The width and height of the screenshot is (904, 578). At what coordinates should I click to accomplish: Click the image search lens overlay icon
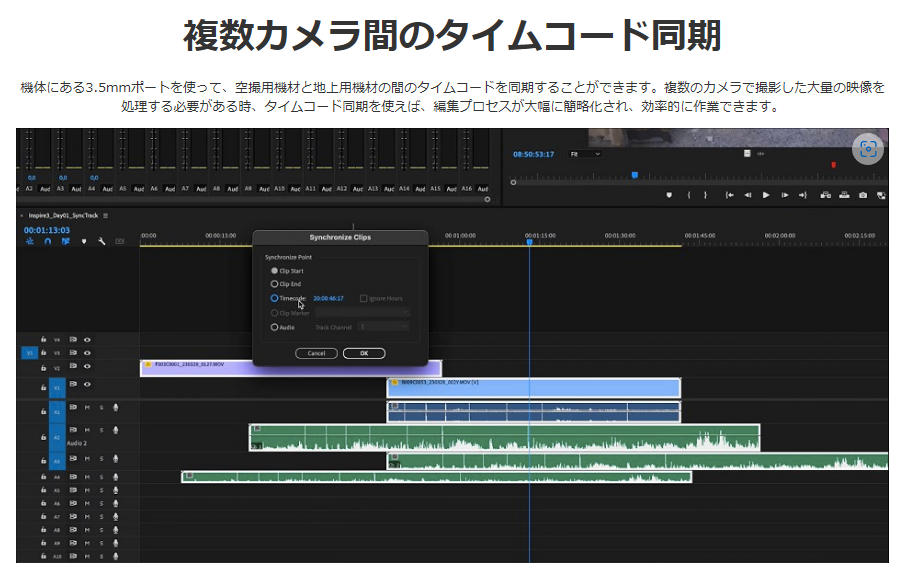point(867,149)
